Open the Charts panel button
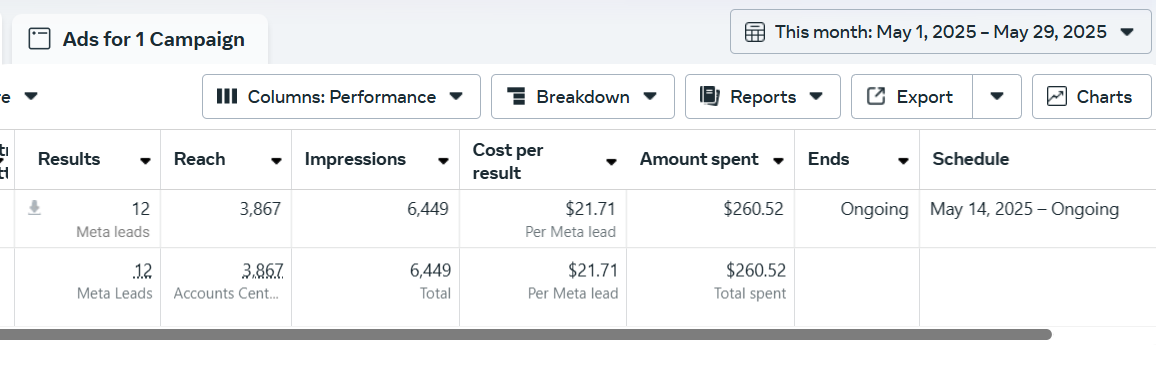The image size is (1156, 382). 1091,97
